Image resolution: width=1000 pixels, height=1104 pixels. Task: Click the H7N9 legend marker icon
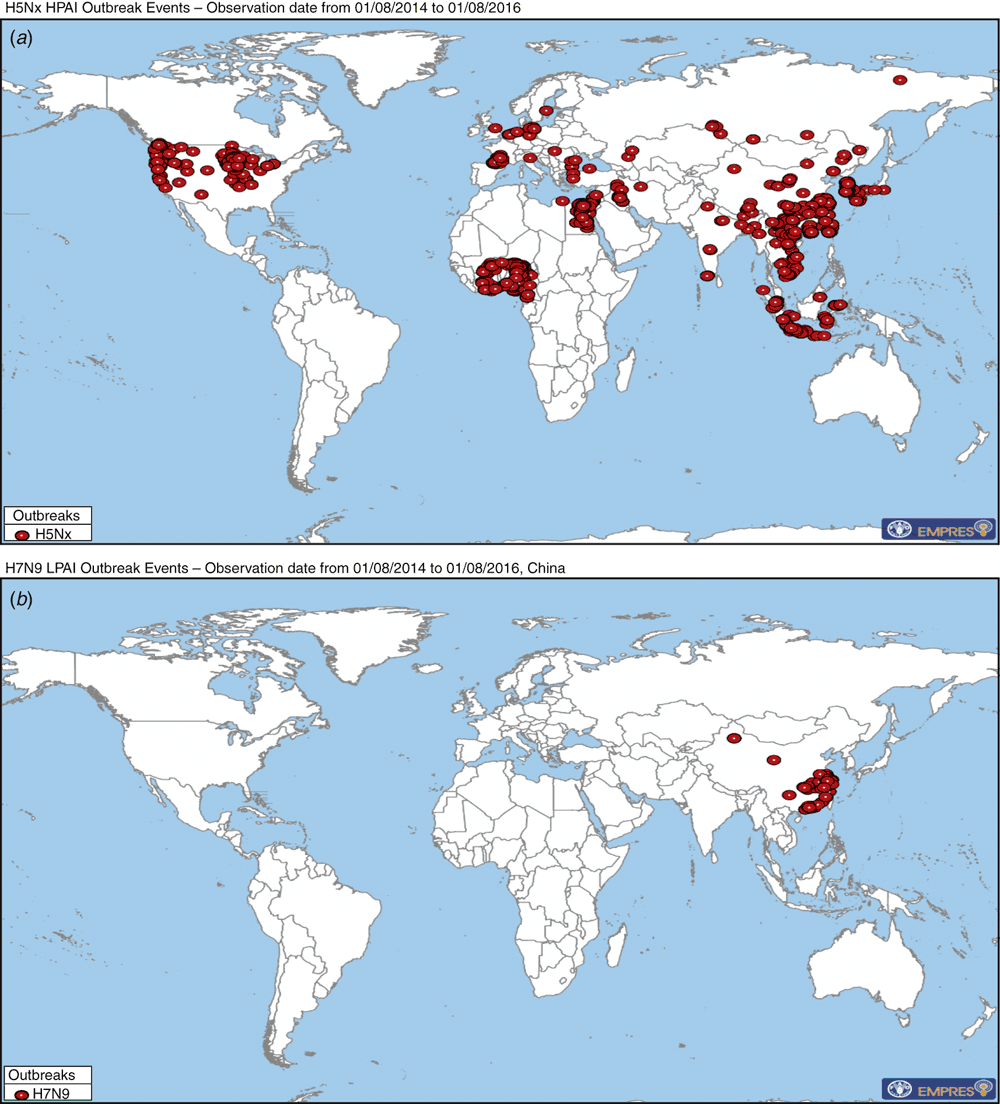[x=22, y=1095]
